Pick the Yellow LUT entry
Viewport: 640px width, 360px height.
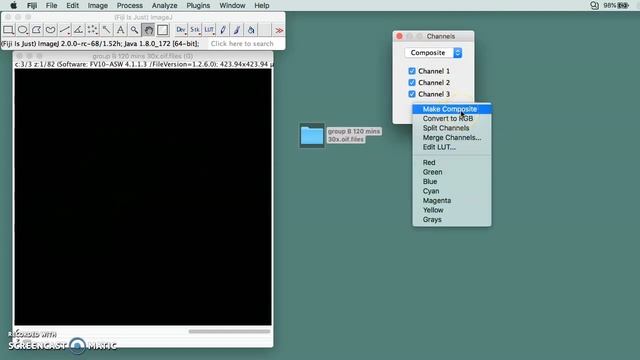[452, 210]
